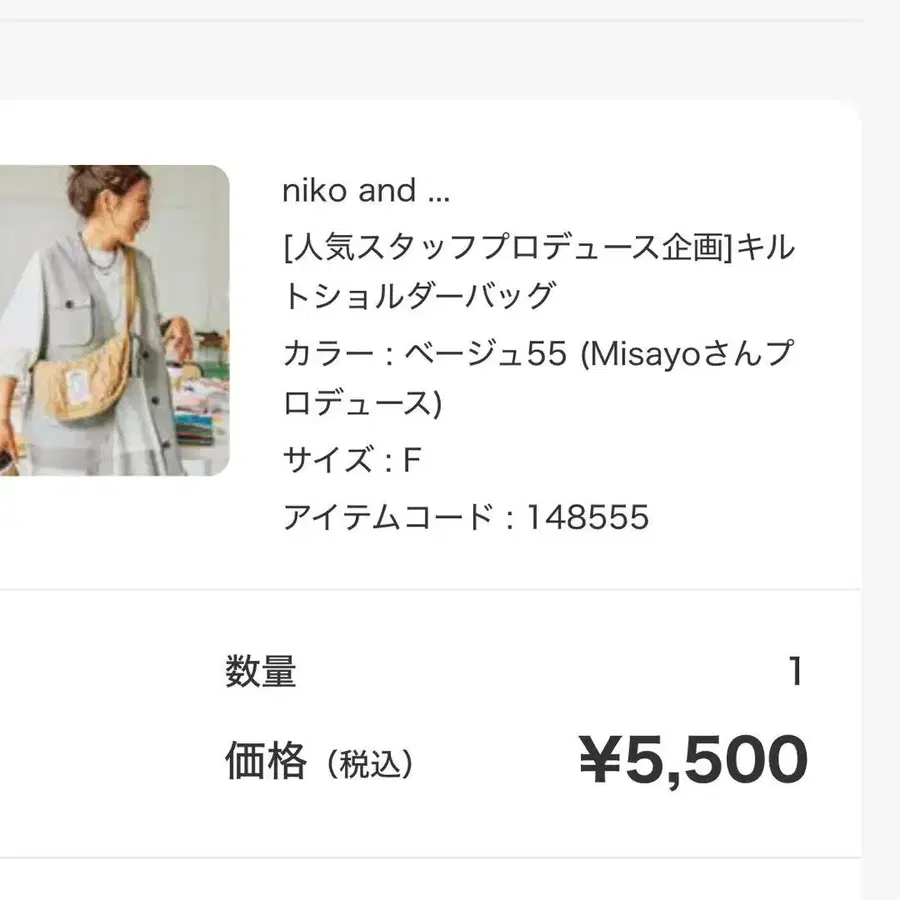Click the 数量 quantity label
This screenshot has height=900, width=900.
click(x=260, y=672)
